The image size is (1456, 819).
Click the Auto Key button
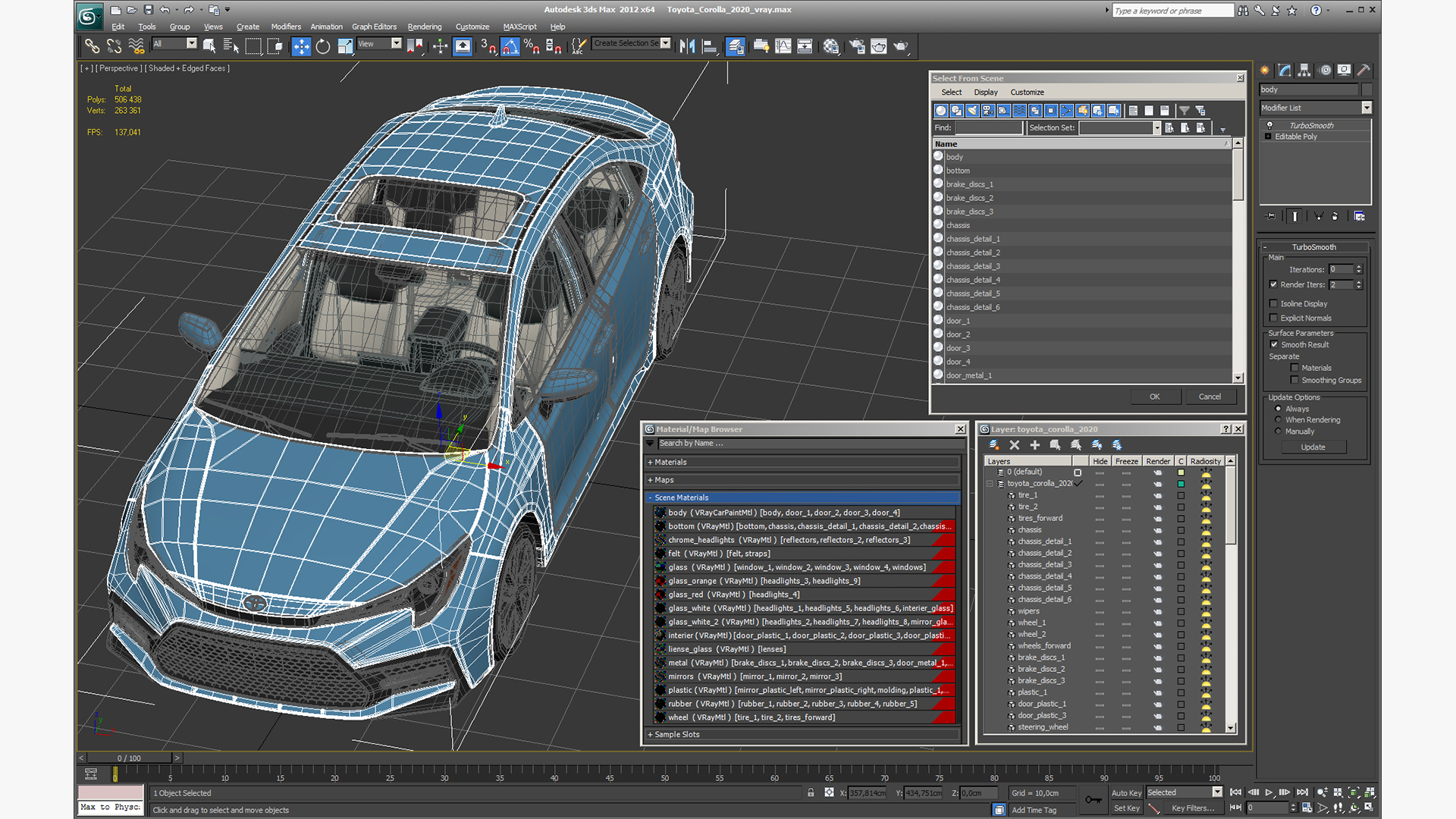click(x=1126, y=793)
